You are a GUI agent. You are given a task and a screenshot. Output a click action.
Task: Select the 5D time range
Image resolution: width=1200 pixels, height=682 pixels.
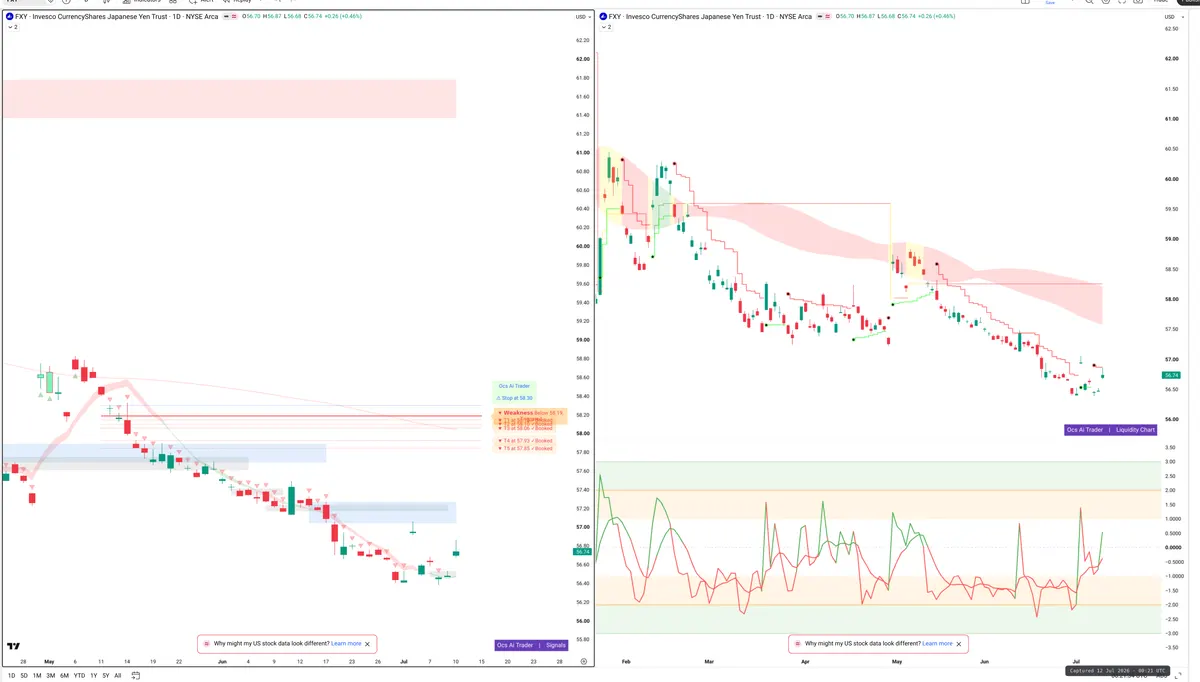pyautogui.click(x=24, y=675)
